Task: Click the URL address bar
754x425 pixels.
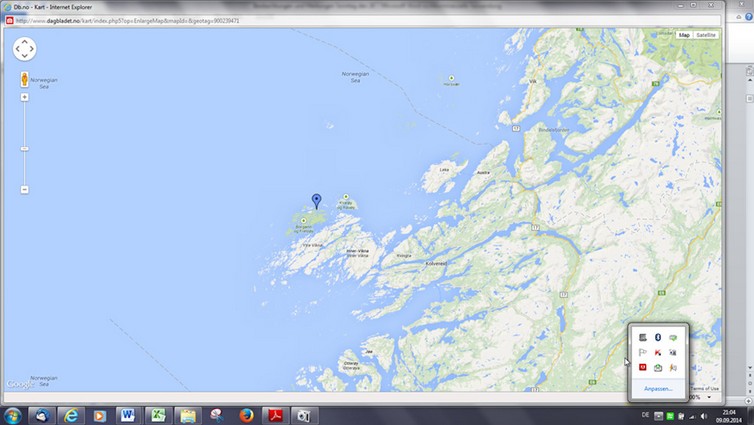Action: (x=200, y=20)
